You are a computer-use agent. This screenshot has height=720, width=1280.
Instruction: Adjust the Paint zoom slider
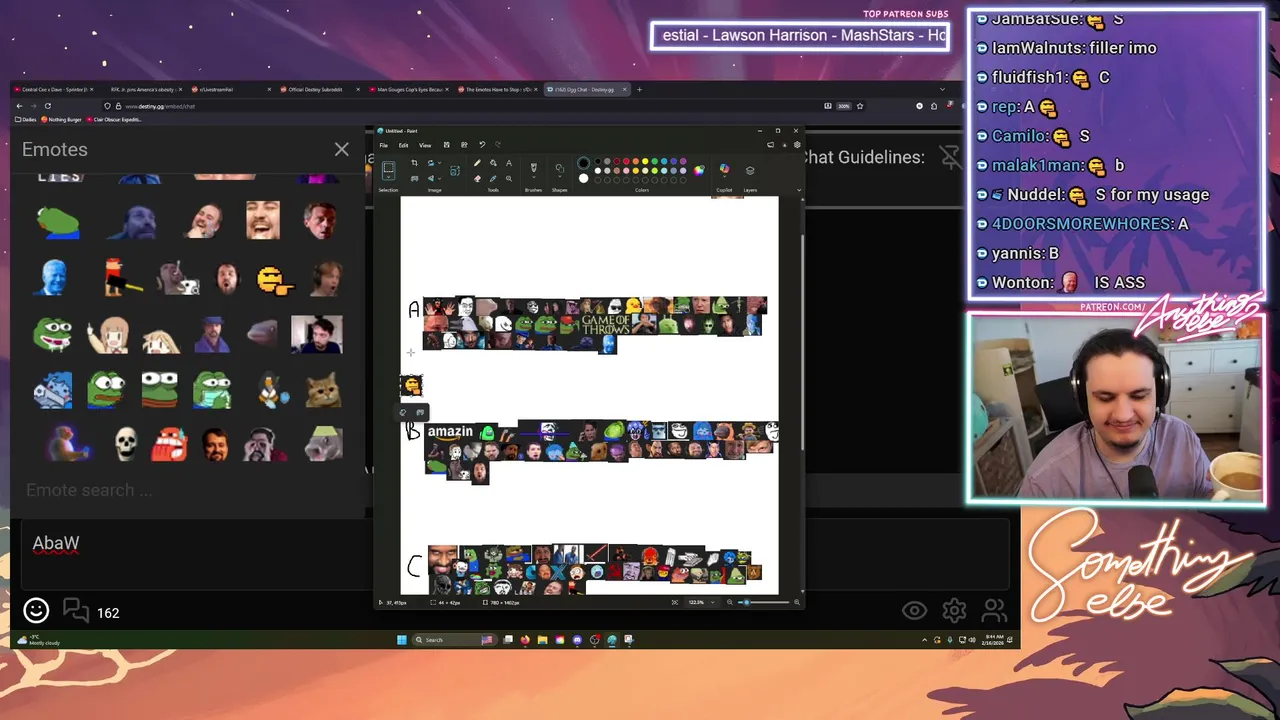tap(764, 602)
